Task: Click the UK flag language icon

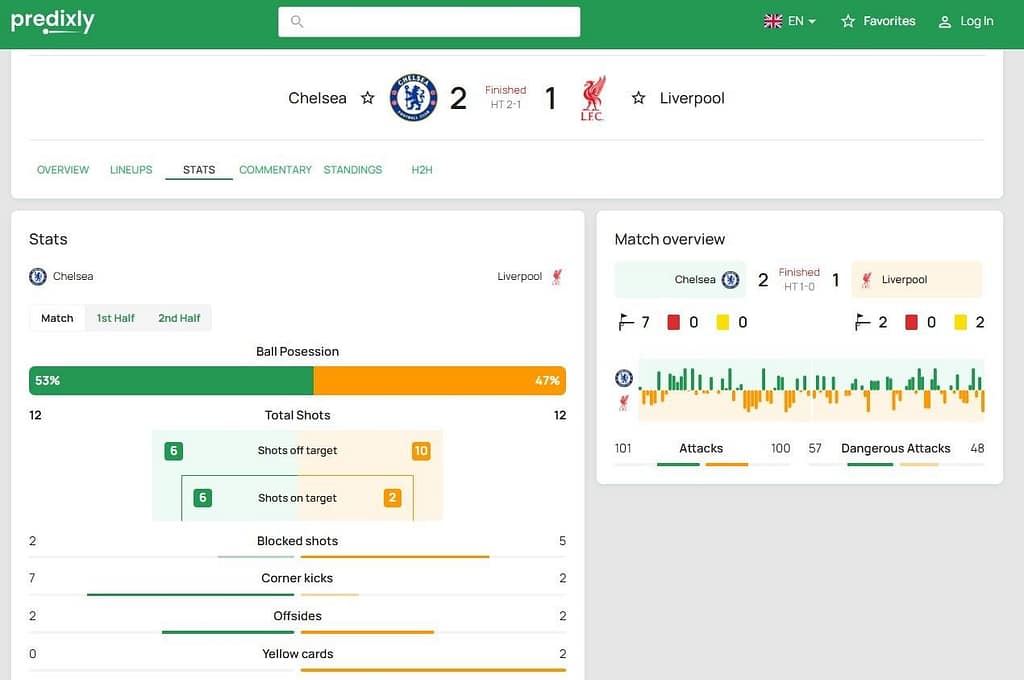Action: pyautogui.click(x=773, y=21)
